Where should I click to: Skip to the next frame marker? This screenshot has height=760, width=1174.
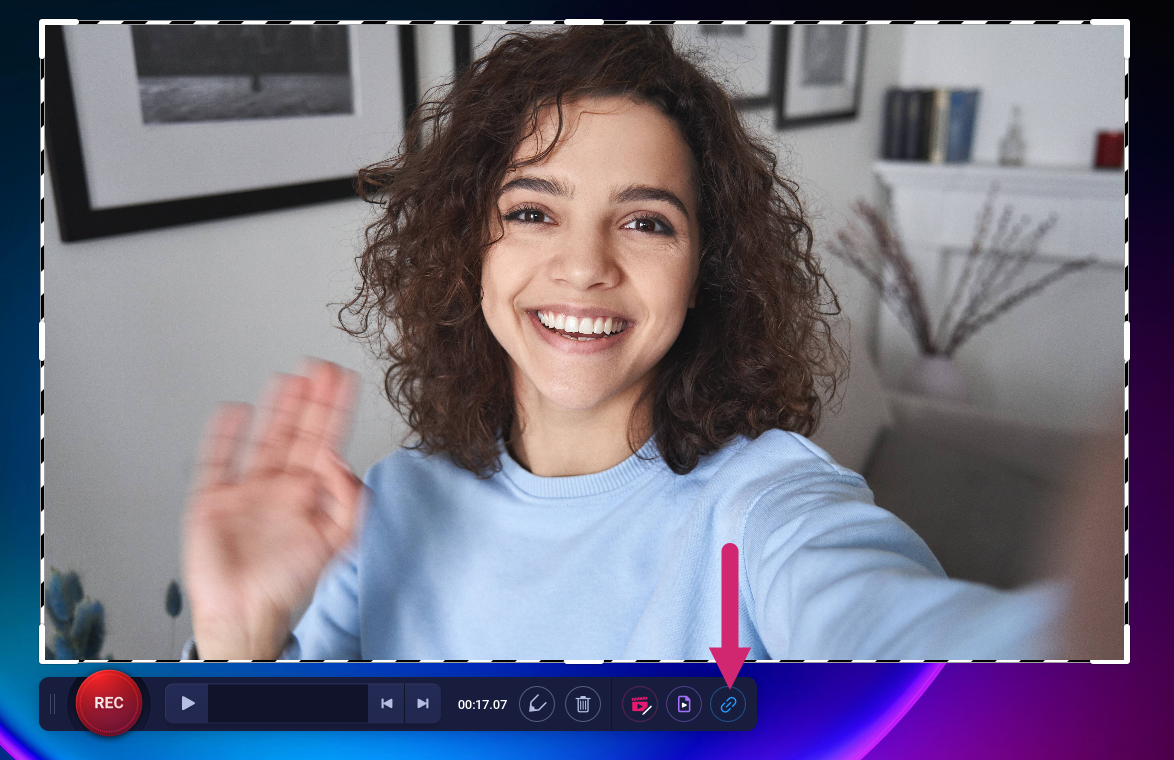(x=423, y=704)
